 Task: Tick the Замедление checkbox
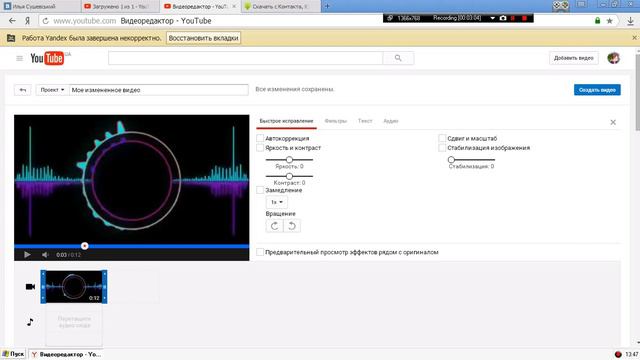pos(260,190)
